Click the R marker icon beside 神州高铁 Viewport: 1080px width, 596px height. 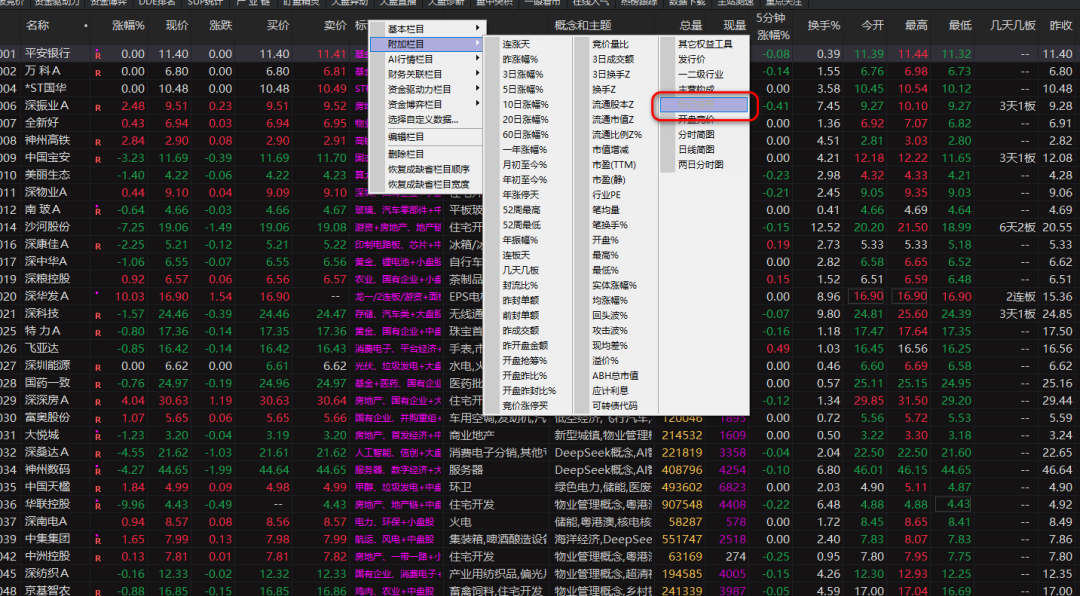click(x=98, y=141)
